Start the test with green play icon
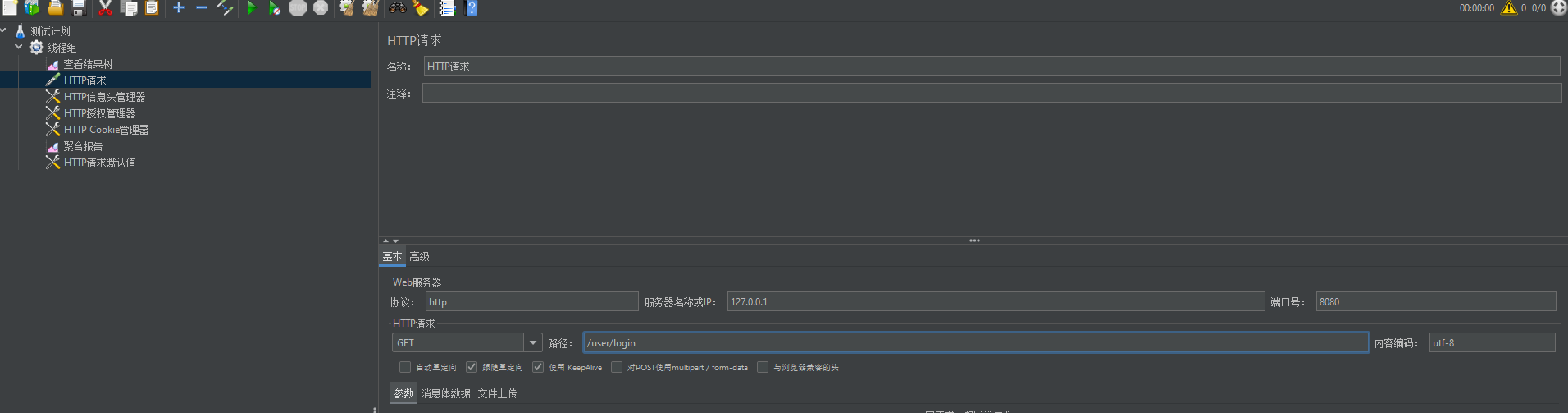 pos(252,7)
